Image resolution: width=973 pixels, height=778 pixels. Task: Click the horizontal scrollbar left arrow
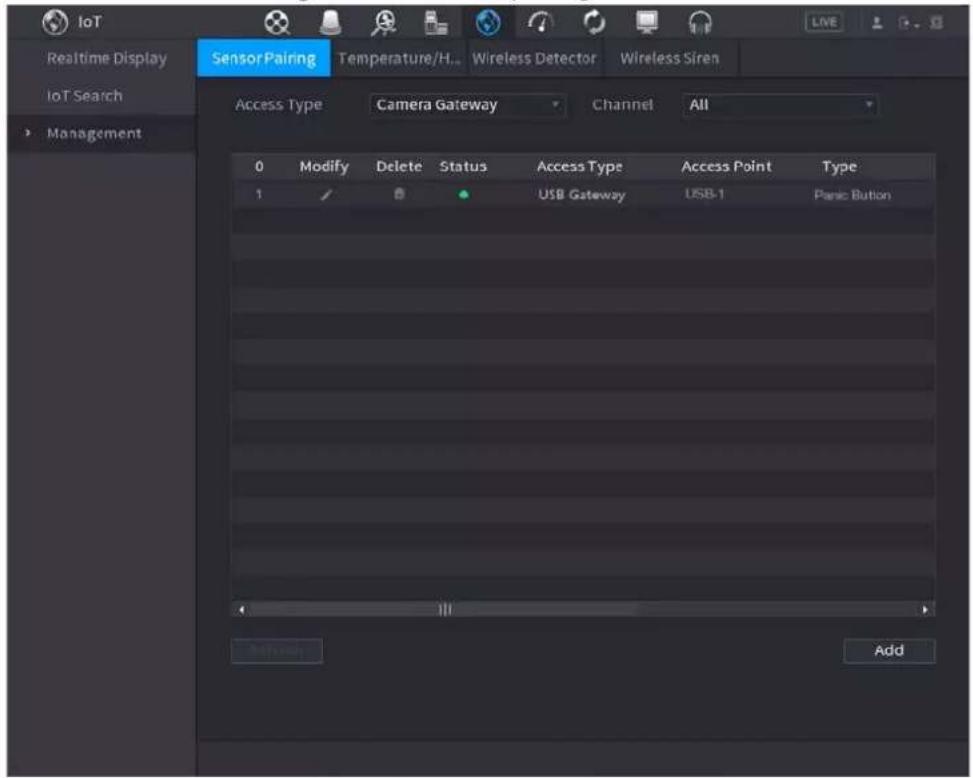[x=242, y=610]
